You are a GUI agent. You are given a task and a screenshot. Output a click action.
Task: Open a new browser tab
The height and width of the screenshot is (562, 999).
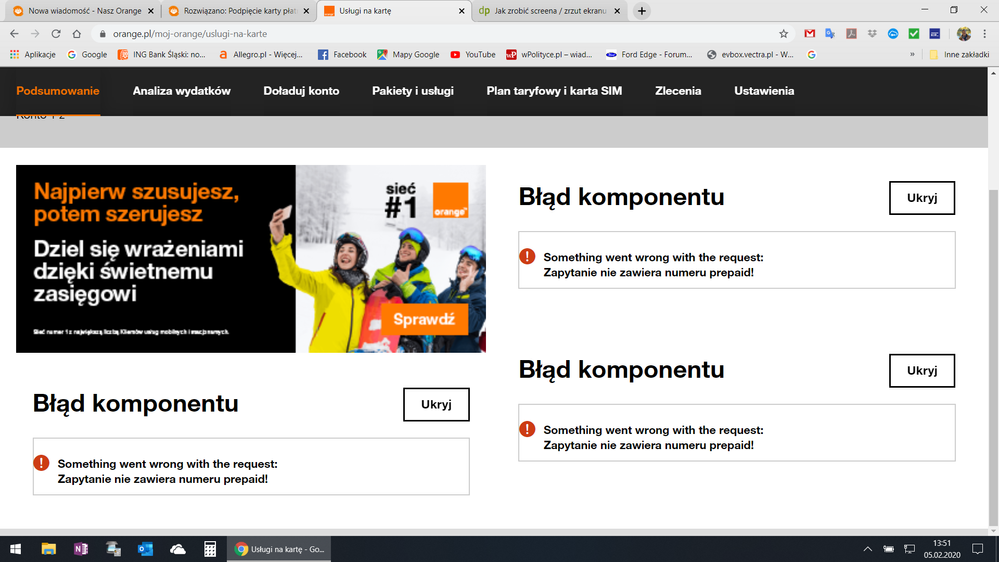click(x=642, y=11)
